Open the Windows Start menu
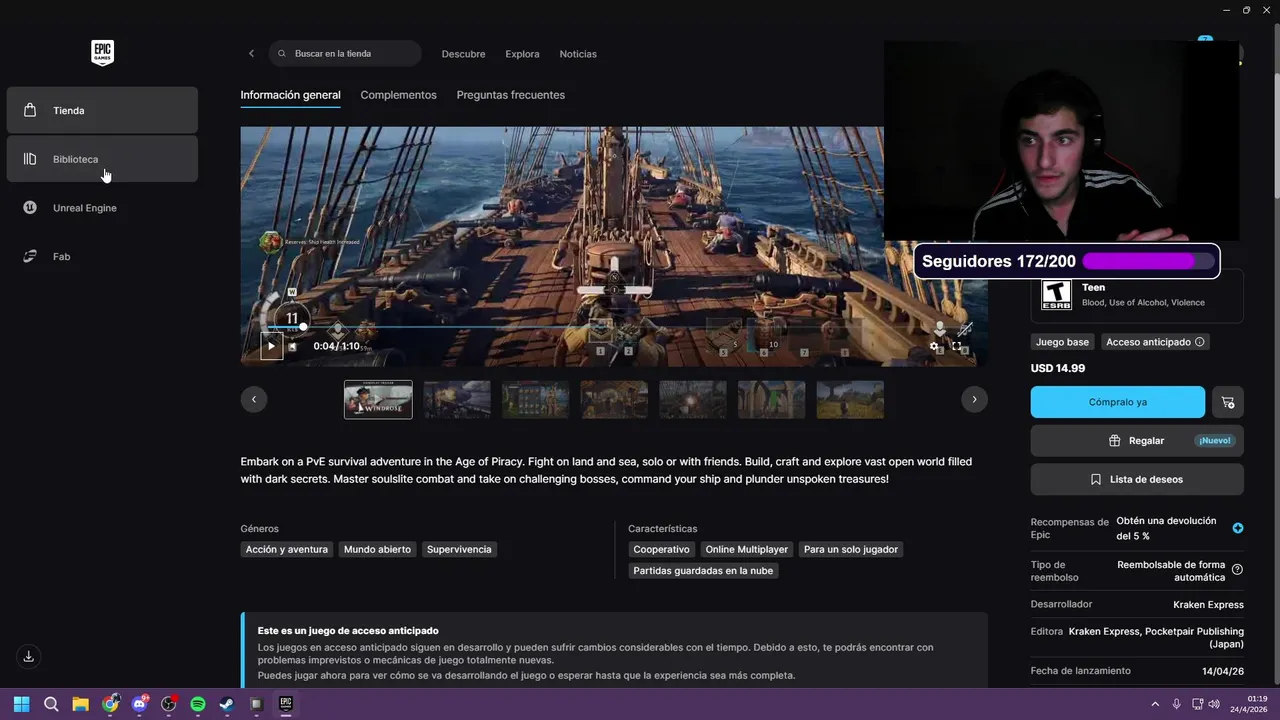This screenshot has width=1280, height=720. point(22,704)
